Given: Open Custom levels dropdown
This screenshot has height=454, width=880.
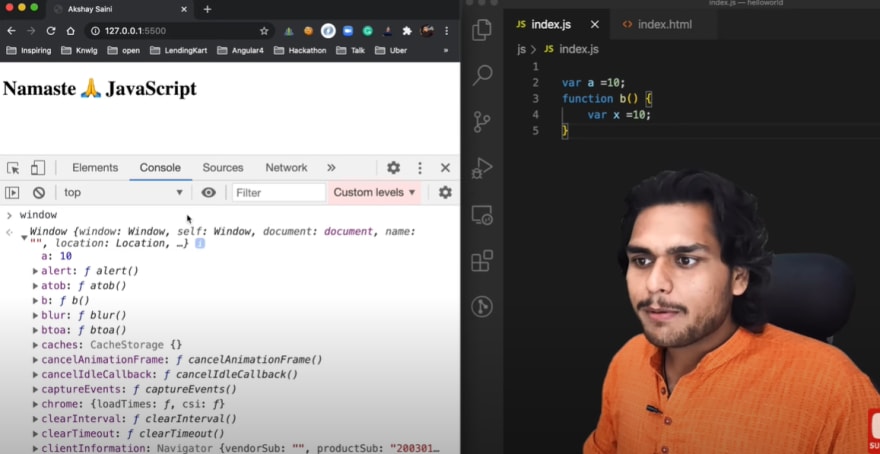Looking at the screenshot, I should [374, 192].
